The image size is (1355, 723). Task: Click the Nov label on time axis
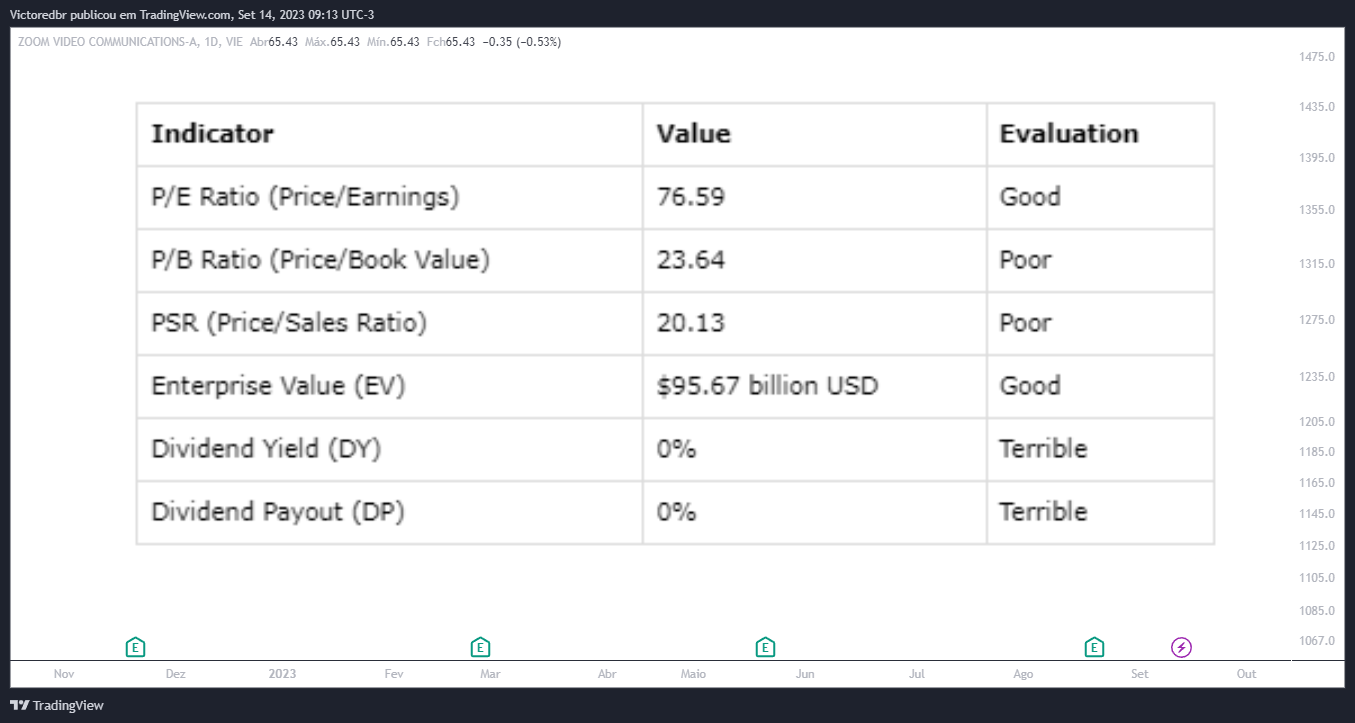(x=64, y=674)
